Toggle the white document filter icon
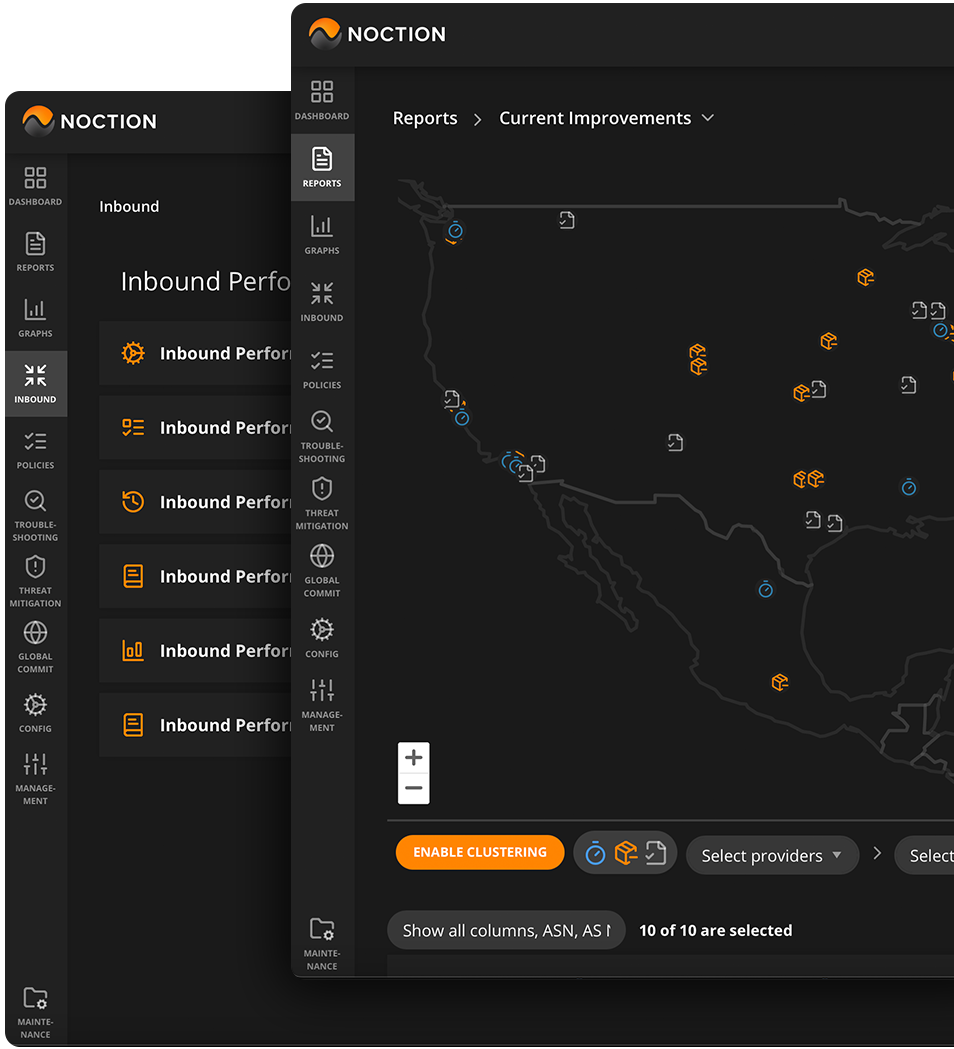The height and width of the screenshot is (1049, 954). pyautogui.click(x=656, y=853)
